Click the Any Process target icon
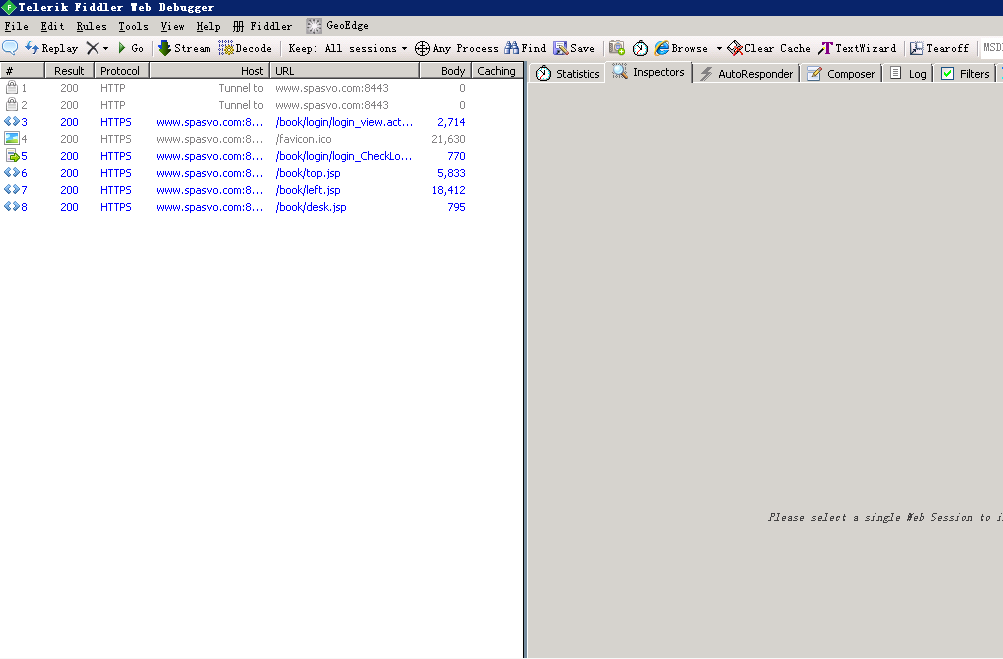Viewport: 1003px width, 659px height. (x=423, y=48)
